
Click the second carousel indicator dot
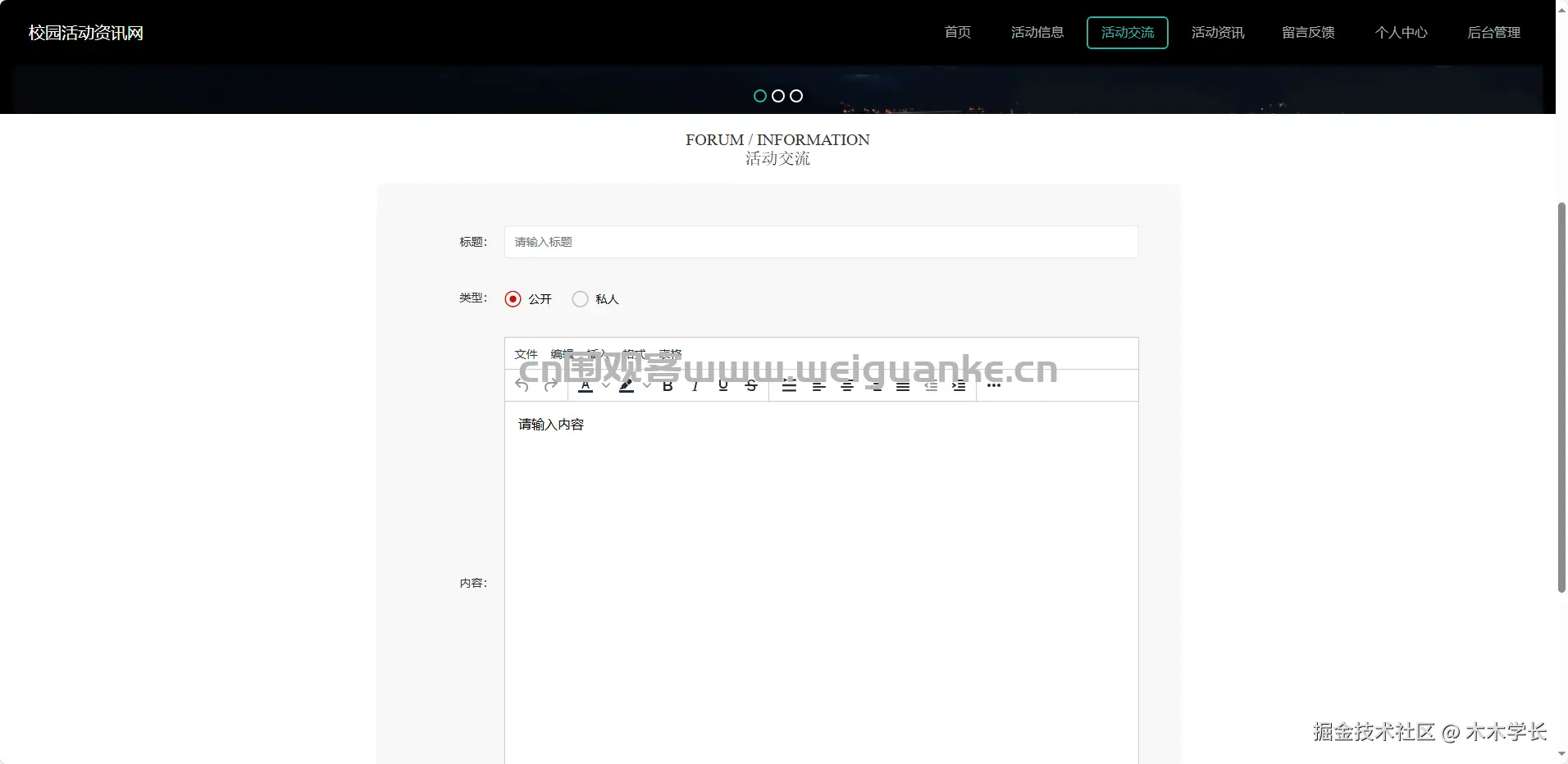tap(777, 95)
